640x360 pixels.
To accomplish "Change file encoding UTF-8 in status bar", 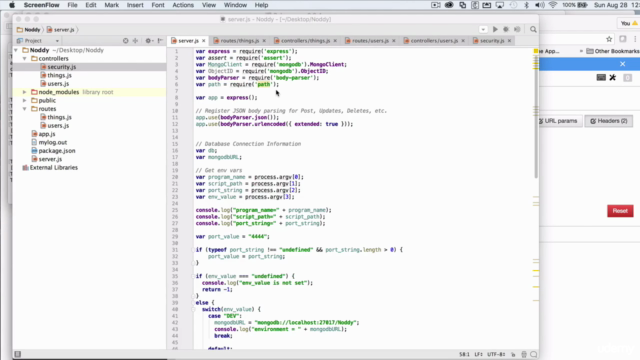I will pyautogui.click(x=496, y=354).
